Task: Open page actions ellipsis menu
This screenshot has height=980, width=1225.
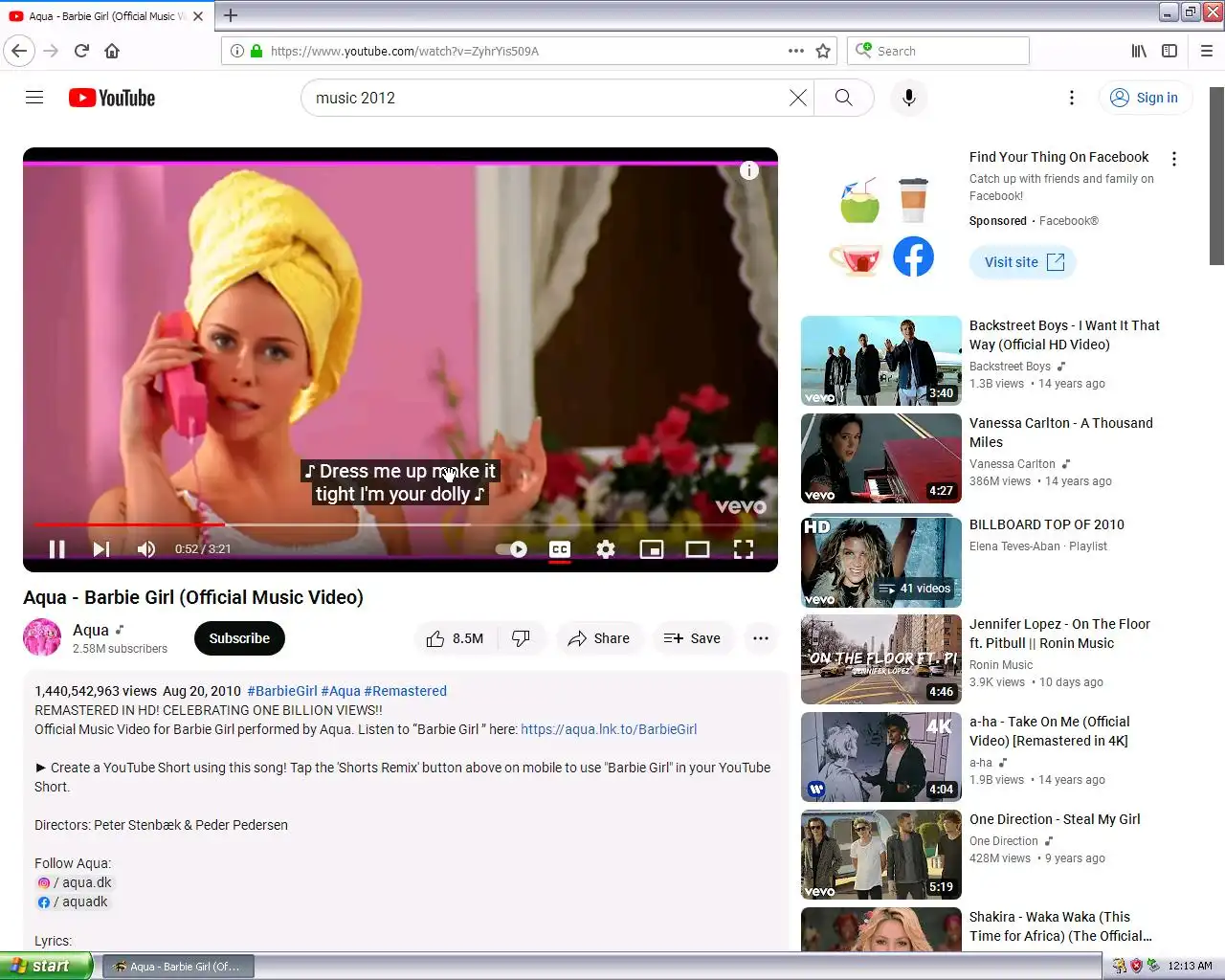Action: coord(796,51)
